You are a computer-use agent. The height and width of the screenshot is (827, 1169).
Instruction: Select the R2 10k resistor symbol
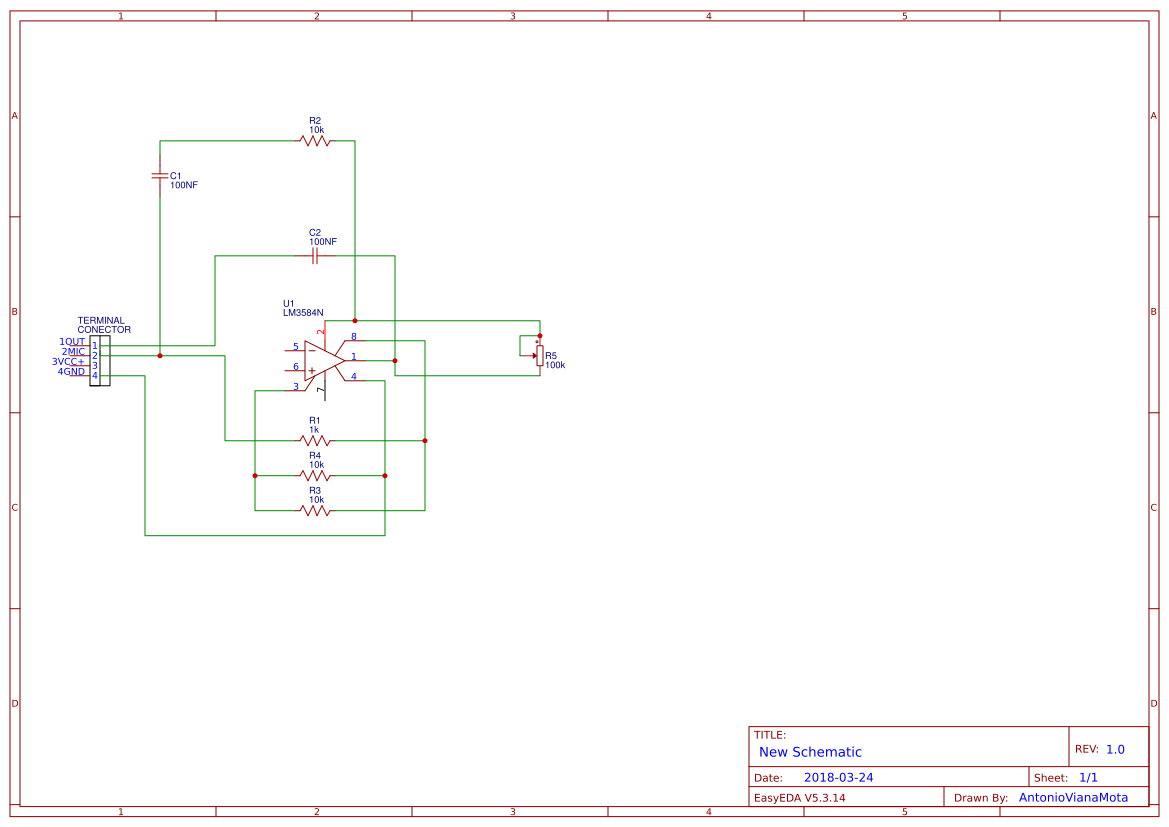(x=315, y=140)
